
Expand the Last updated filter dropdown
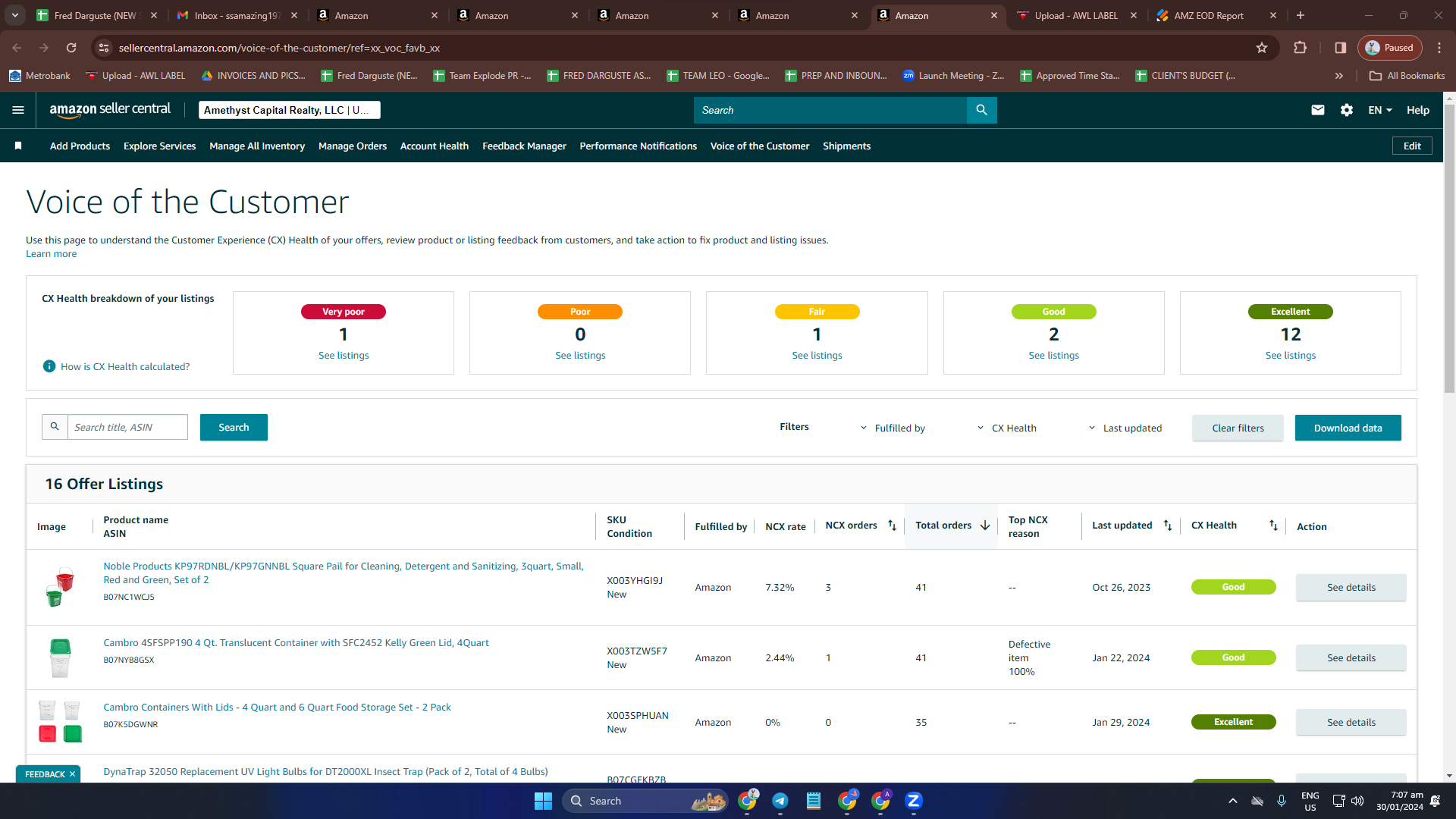pyautogui.click(x=1125, y=428)
